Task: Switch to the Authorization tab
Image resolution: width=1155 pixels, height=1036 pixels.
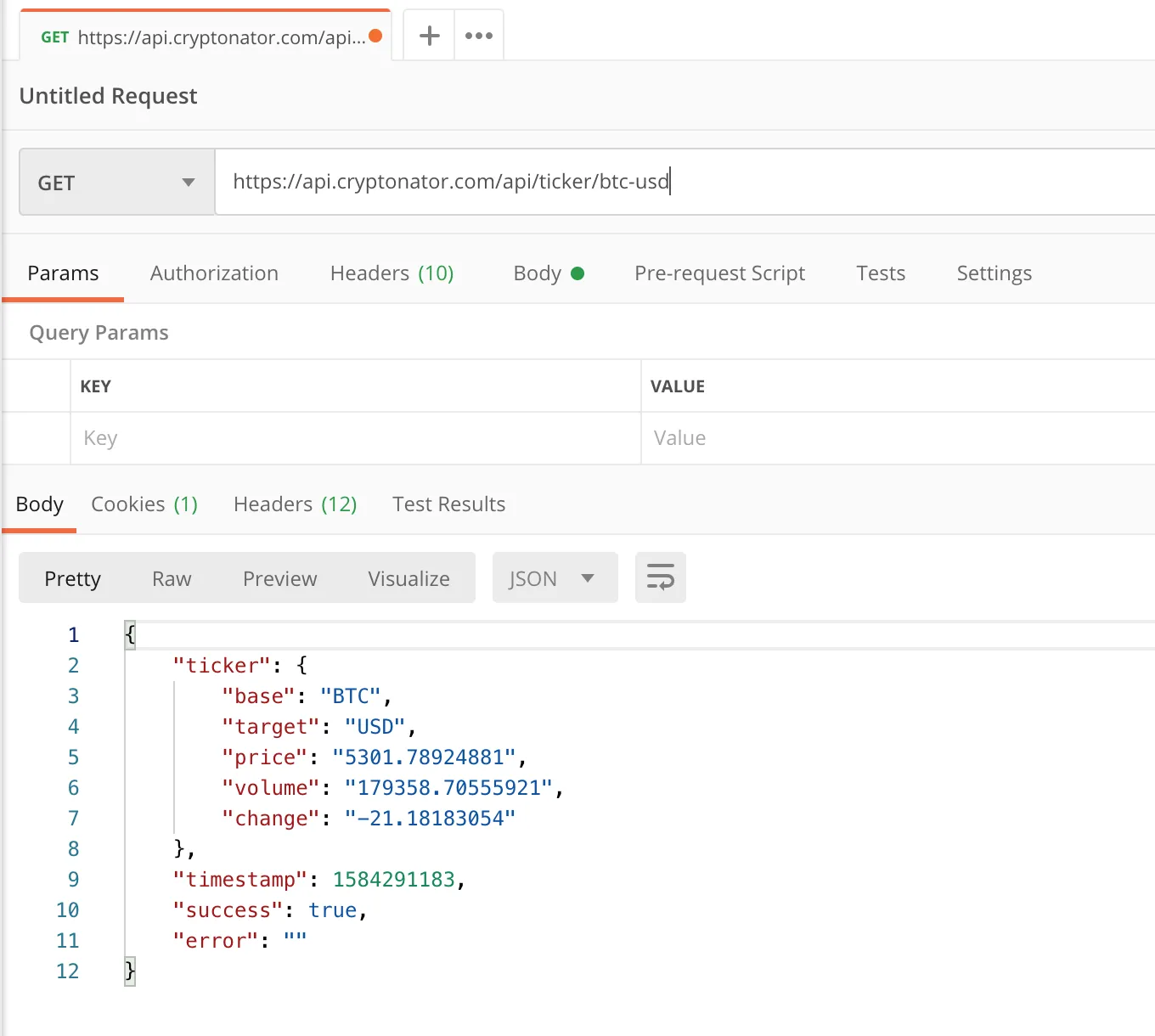Action: [x=214, y=273]
